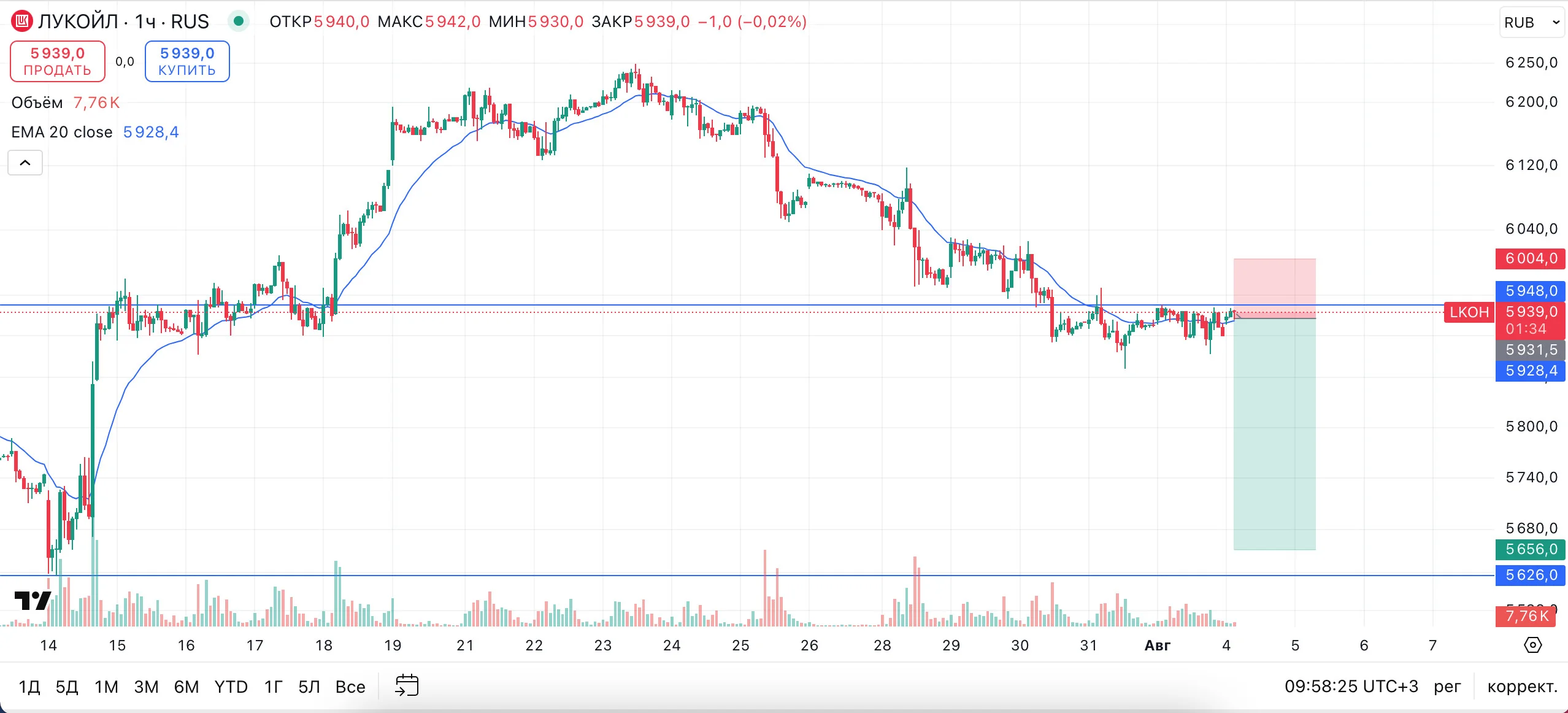Click the green profit zone of short position
The width and height of the screenshot is (1568, 713).
point(1275,434)
